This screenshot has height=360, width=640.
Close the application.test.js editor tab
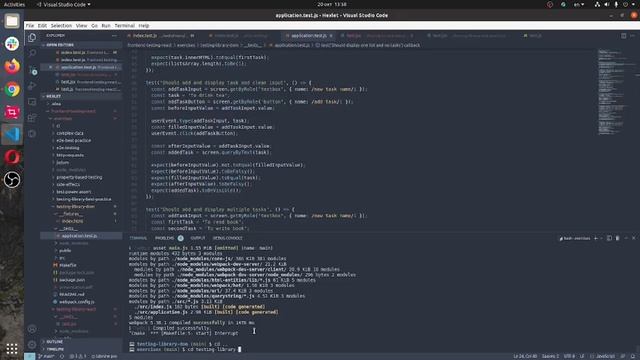pyautogui.click(x=331, y=36)
